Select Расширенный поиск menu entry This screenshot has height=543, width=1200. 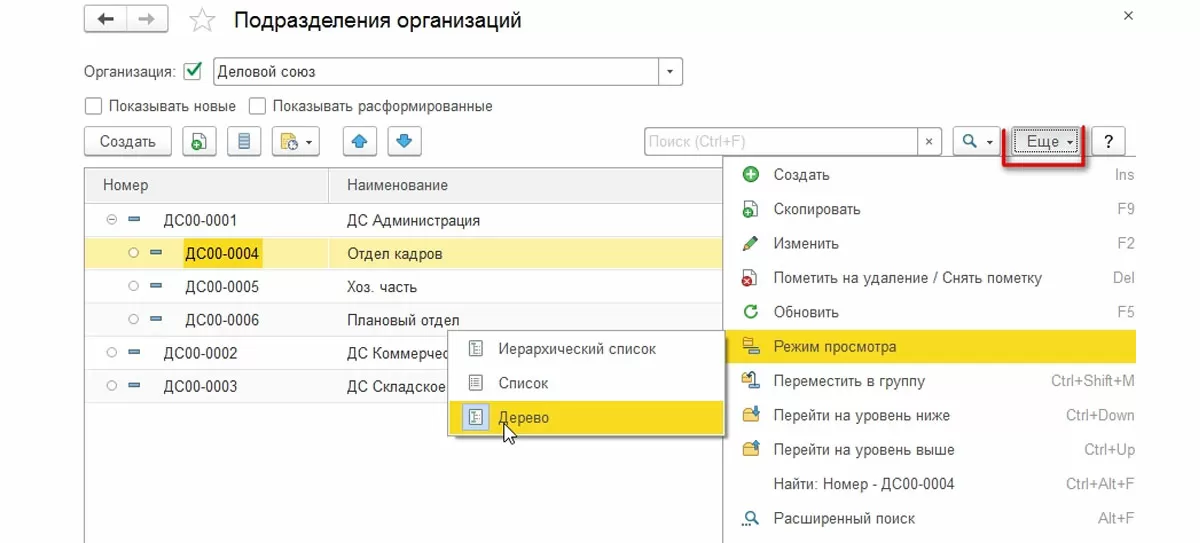843,518
